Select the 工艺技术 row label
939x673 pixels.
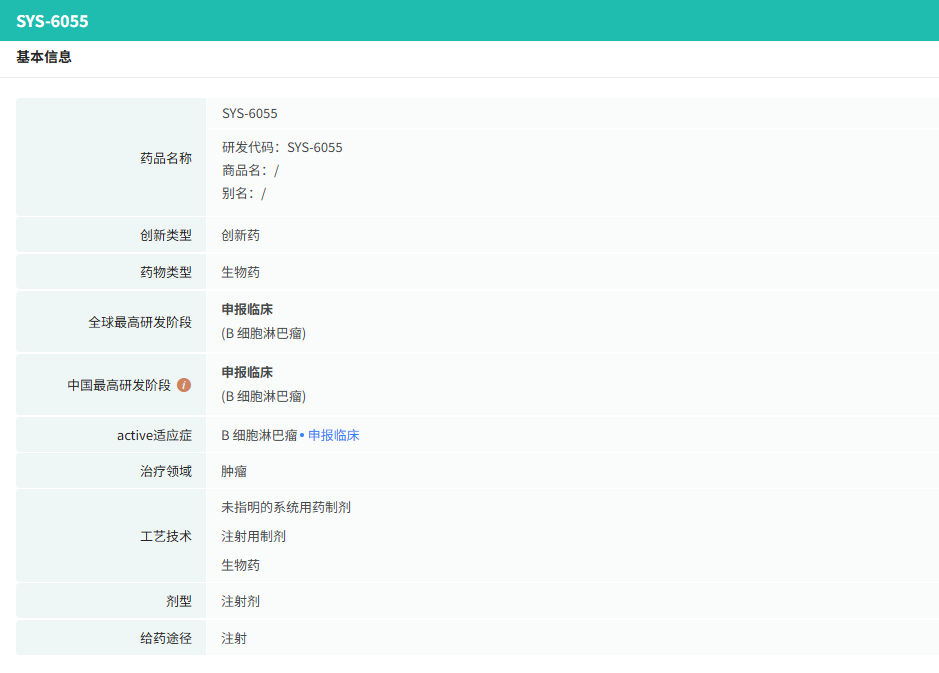(x=166, y=536)
